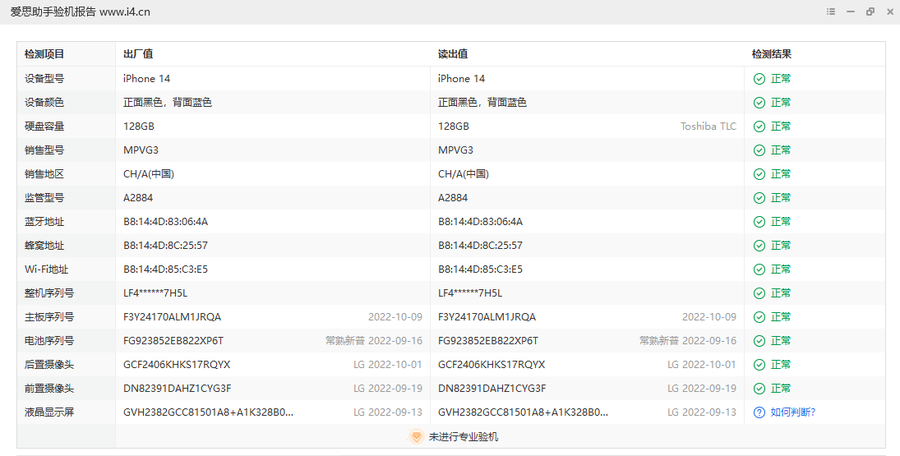Image resolution: width=900 pixels, height=456 pixels.
Task: Select the 蓝牙地址 row label
Action: (44, 222)
